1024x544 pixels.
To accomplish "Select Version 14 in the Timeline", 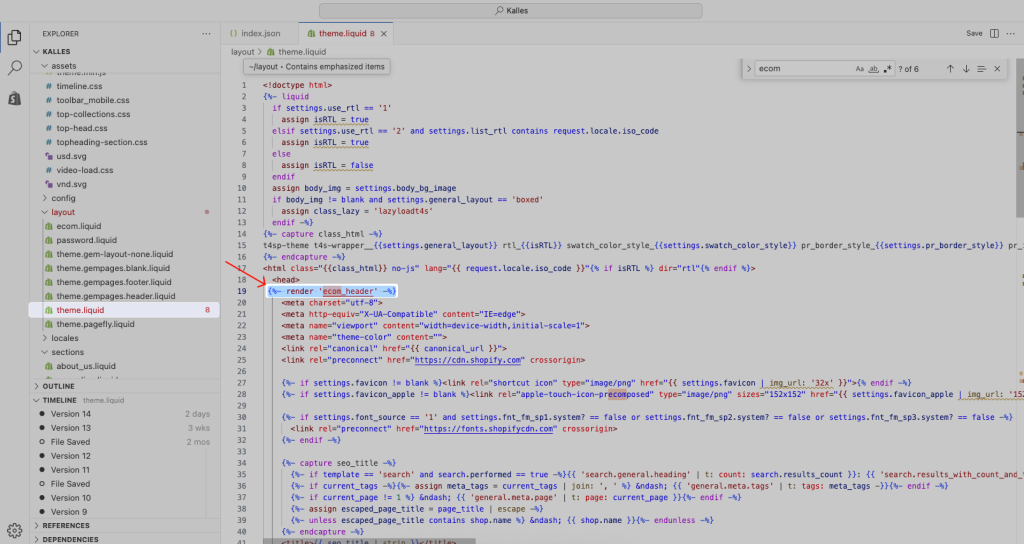I will point(71,414).
